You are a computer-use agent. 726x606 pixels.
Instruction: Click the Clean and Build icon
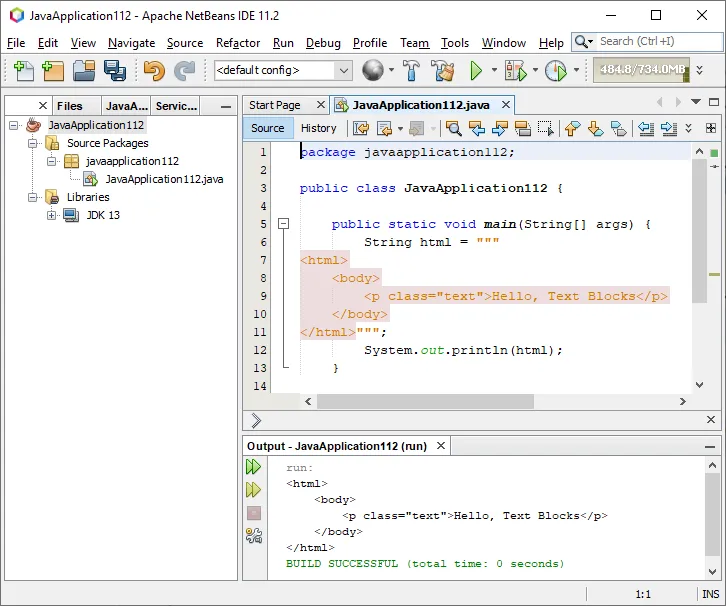[442, 70]
